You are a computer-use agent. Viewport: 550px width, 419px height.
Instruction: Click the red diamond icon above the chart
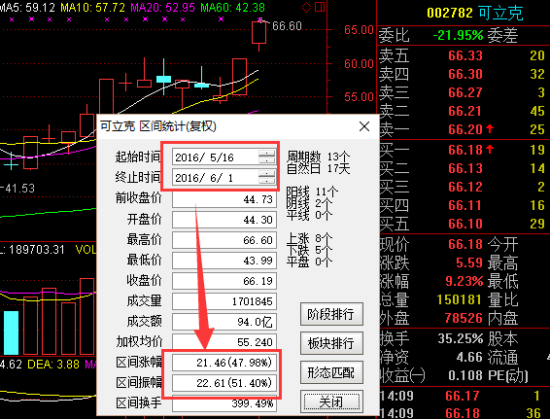click(307, 7)
